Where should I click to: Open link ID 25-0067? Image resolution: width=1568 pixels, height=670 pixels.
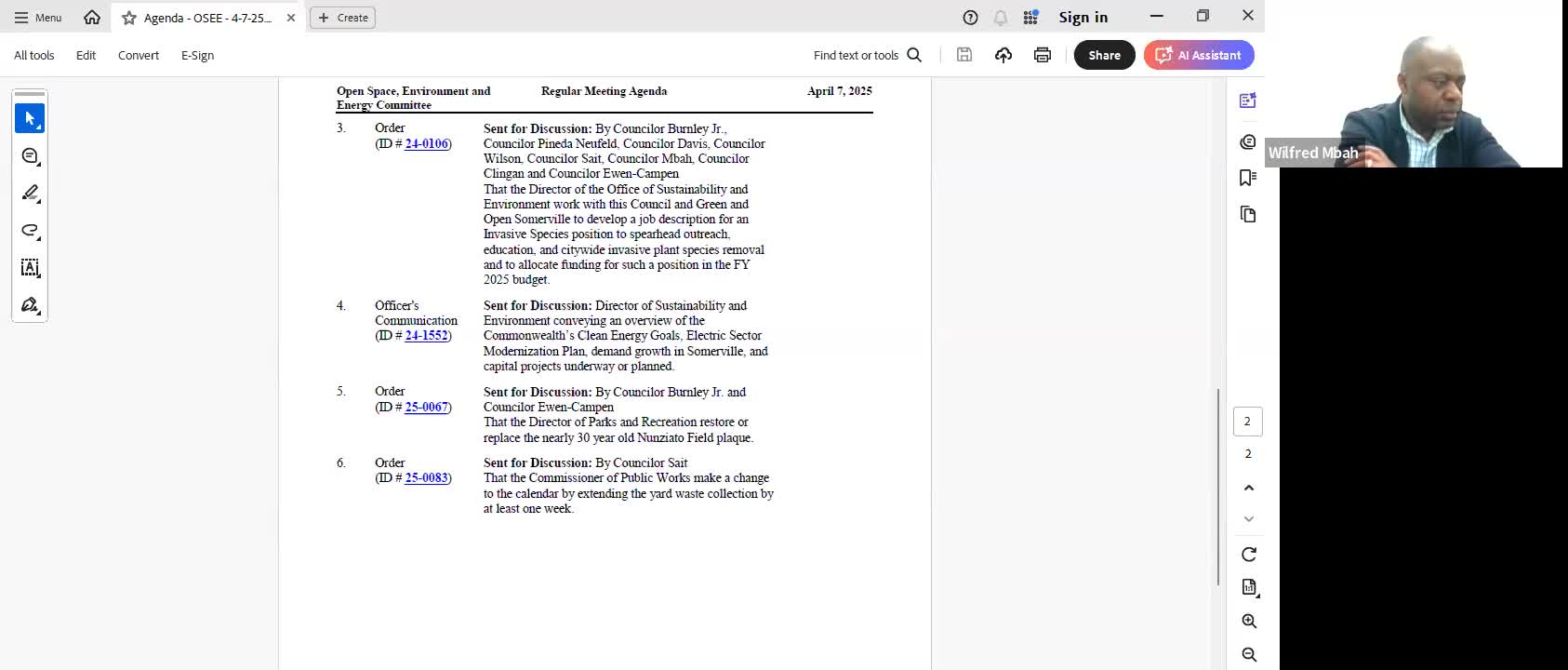426,407
